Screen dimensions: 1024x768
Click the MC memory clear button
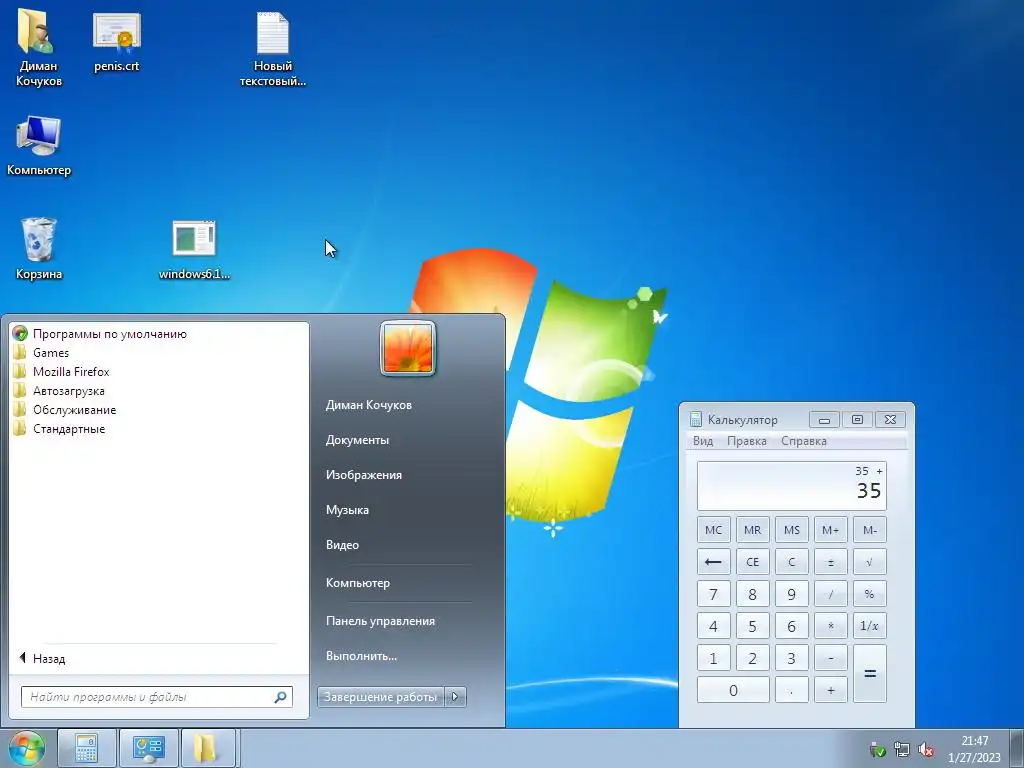(x=713, y=530)
